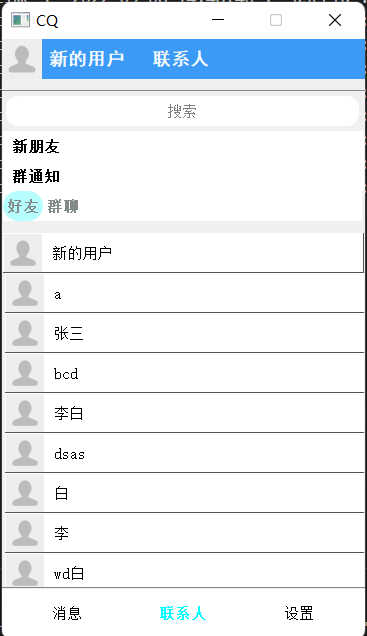Screen dimensions: 367x636
Task: Select the avatar icon for bcd
Action: click(x=25, y=372)
